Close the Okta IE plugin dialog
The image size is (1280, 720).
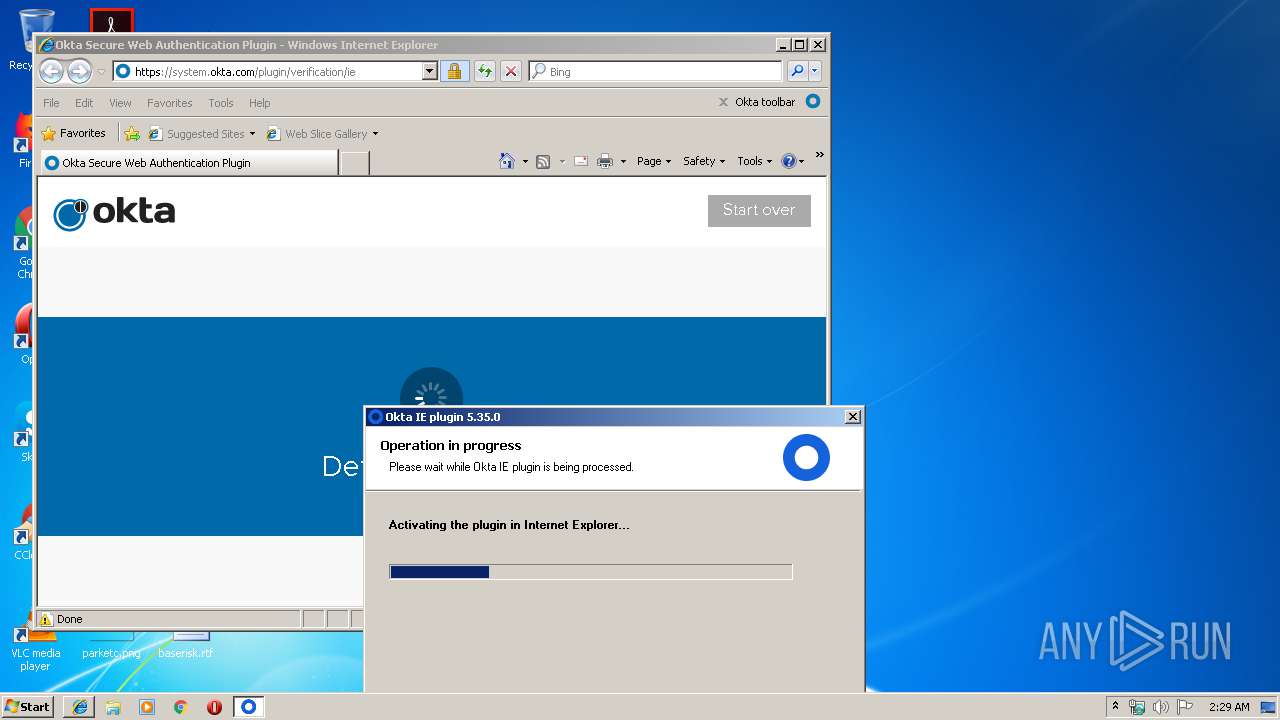852,417
